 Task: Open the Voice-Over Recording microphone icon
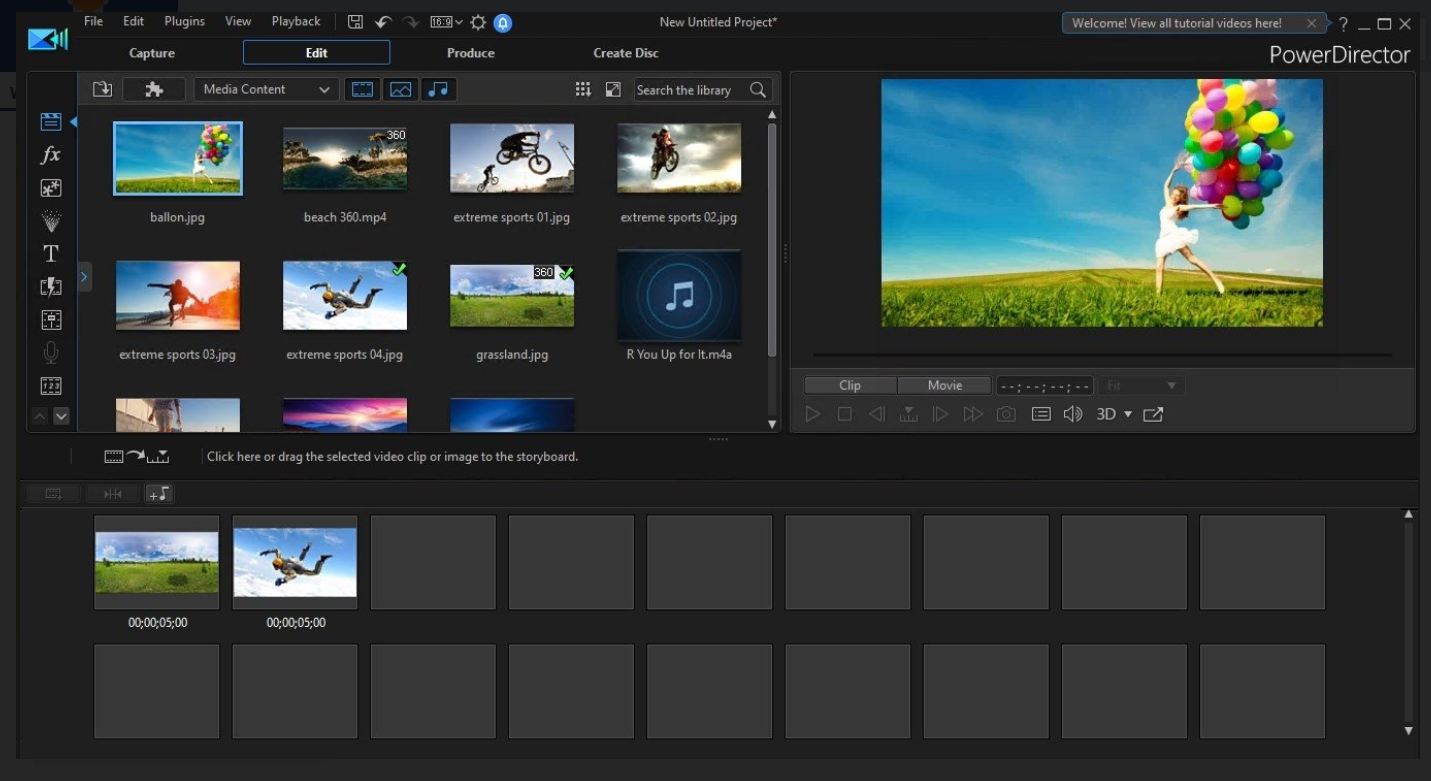(x=50, y=353)
